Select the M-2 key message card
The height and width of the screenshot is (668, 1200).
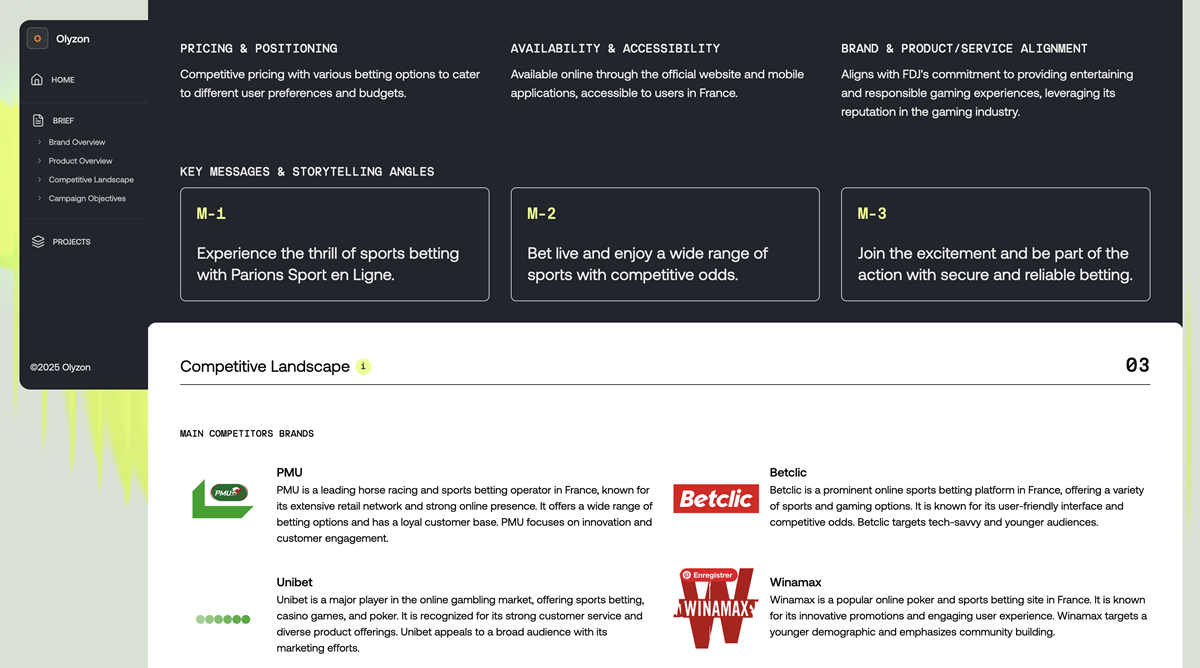click(665, 244)
